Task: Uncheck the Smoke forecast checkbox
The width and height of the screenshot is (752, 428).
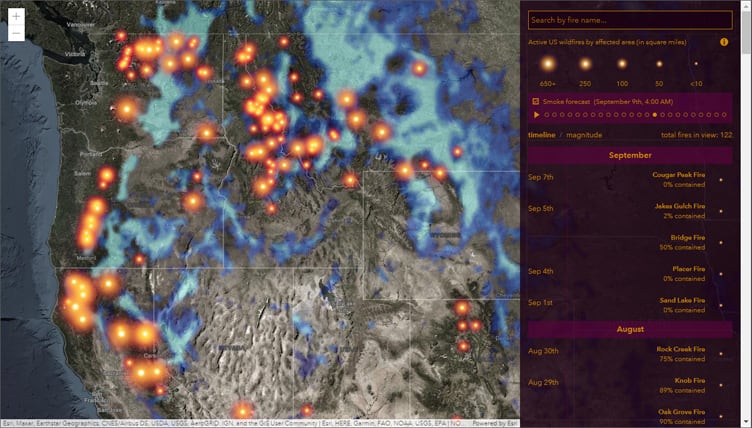Action: click(536, 101)
